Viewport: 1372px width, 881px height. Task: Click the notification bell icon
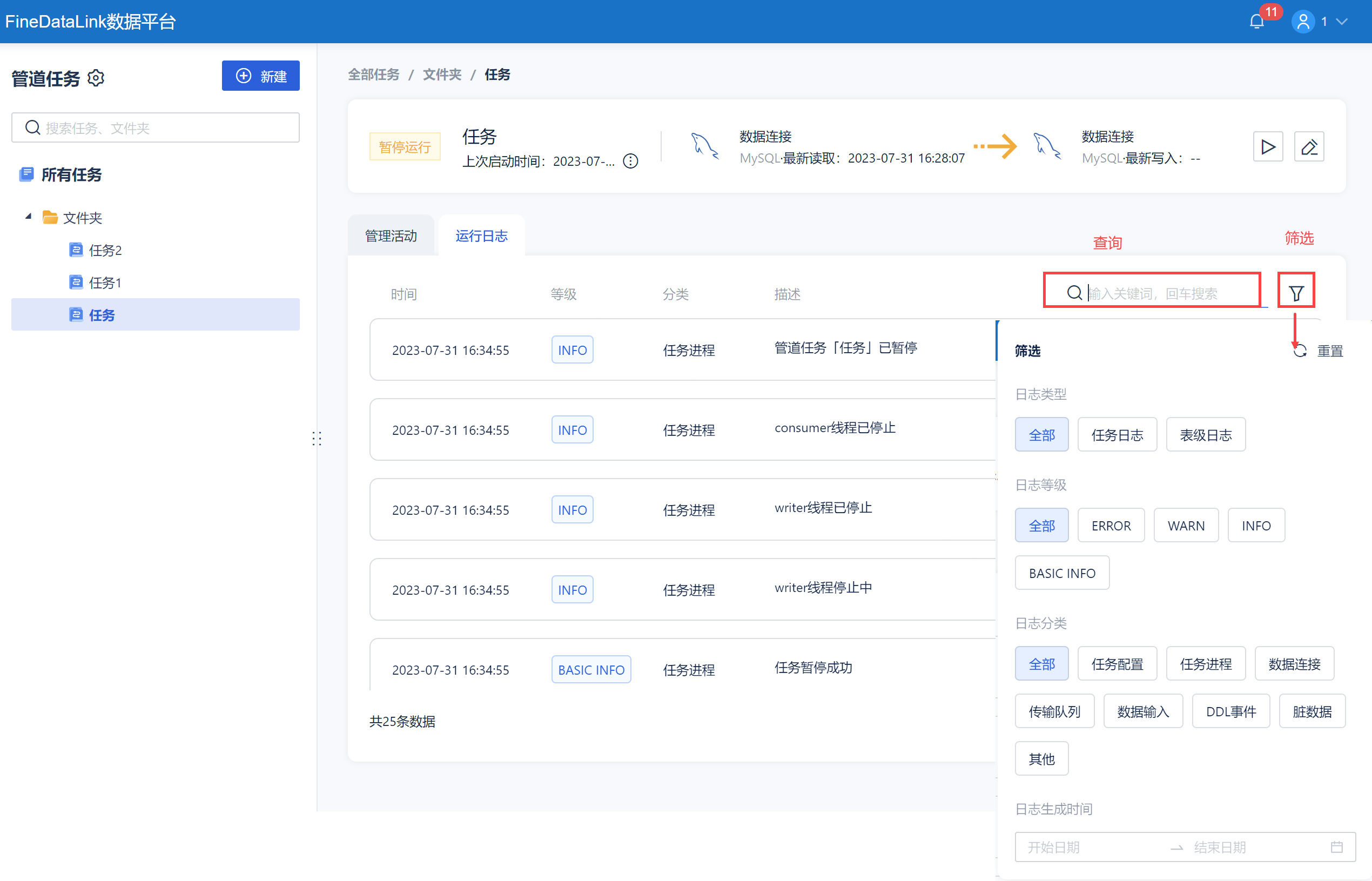1256,22
